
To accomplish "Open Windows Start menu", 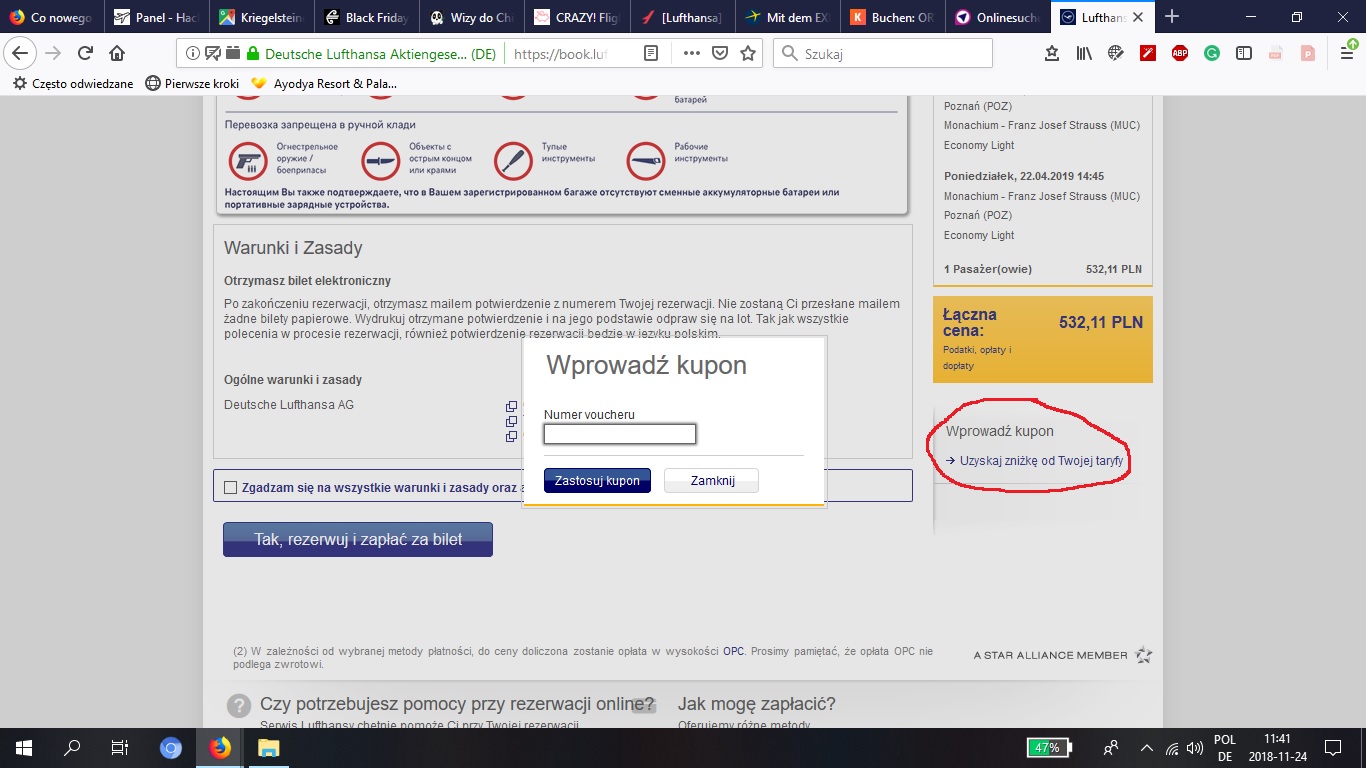I will click(24, 748).
